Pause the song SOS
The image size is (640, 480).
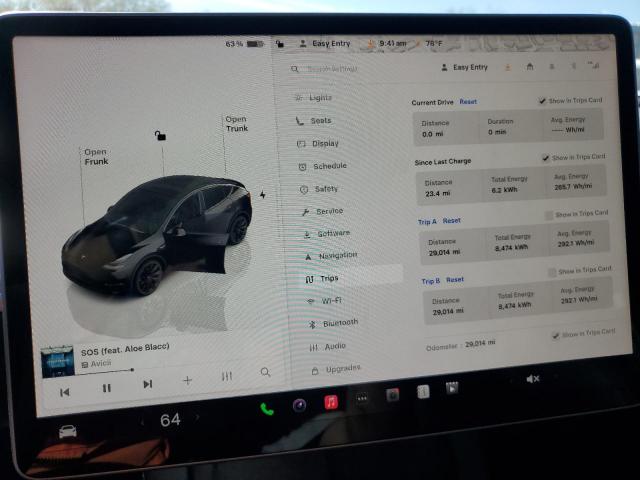107,388
